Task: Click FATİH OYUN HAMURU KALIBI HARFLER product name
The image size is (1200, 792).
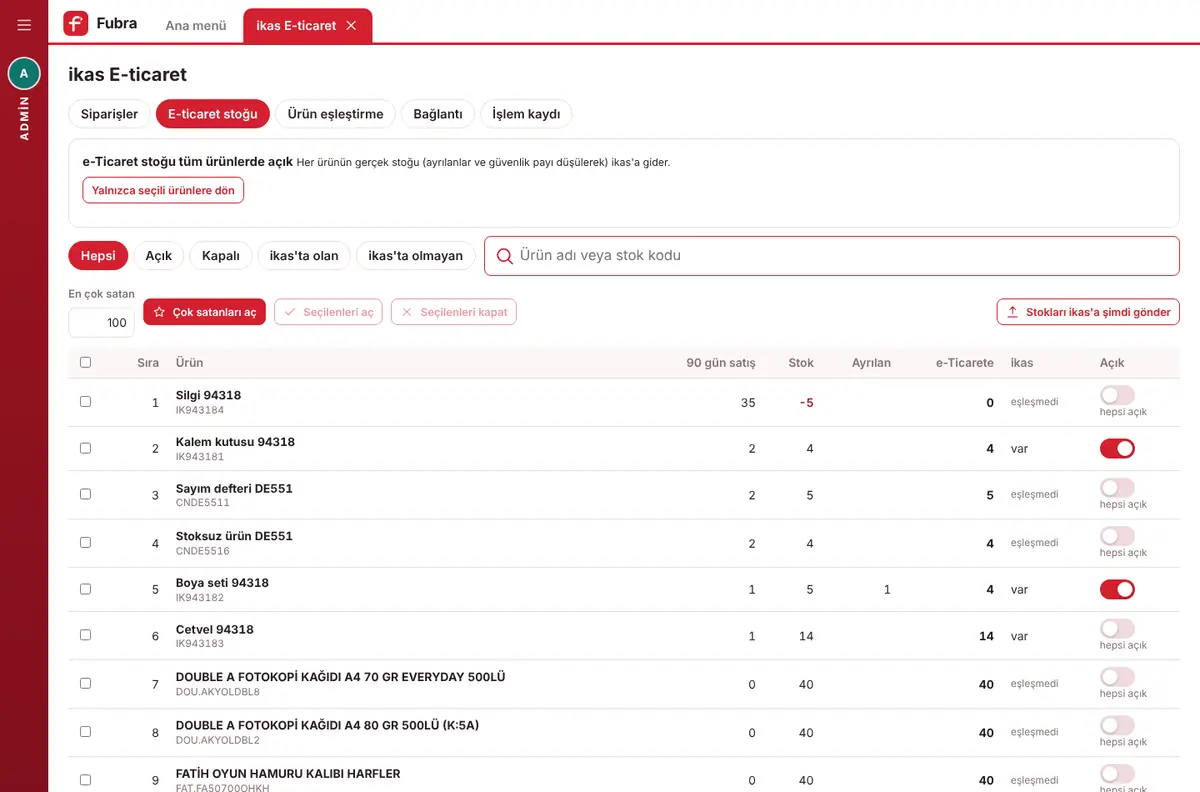Action: (288, 774)
